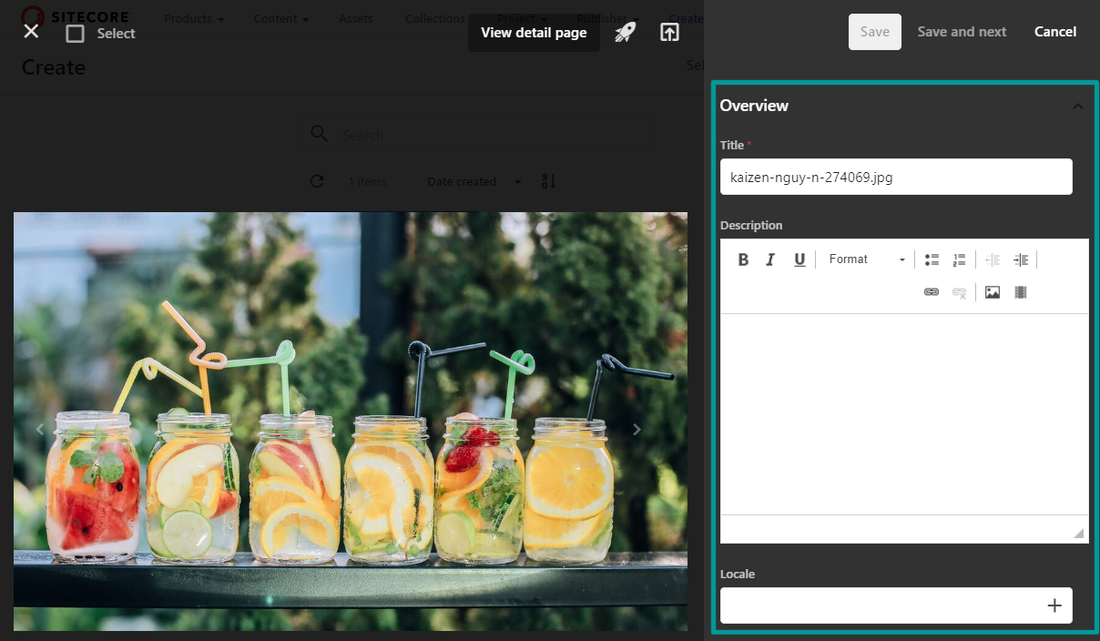Close the asset preview with the X icon

coord(31,32)
